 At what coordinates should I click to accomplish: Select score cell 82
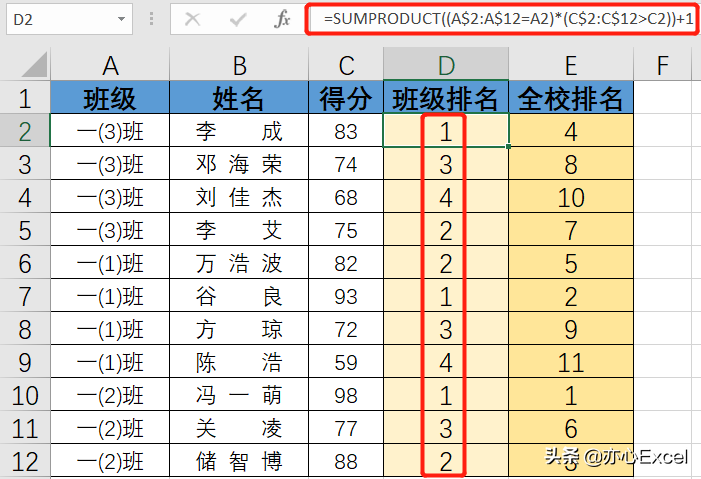click(x=346, y=263)
